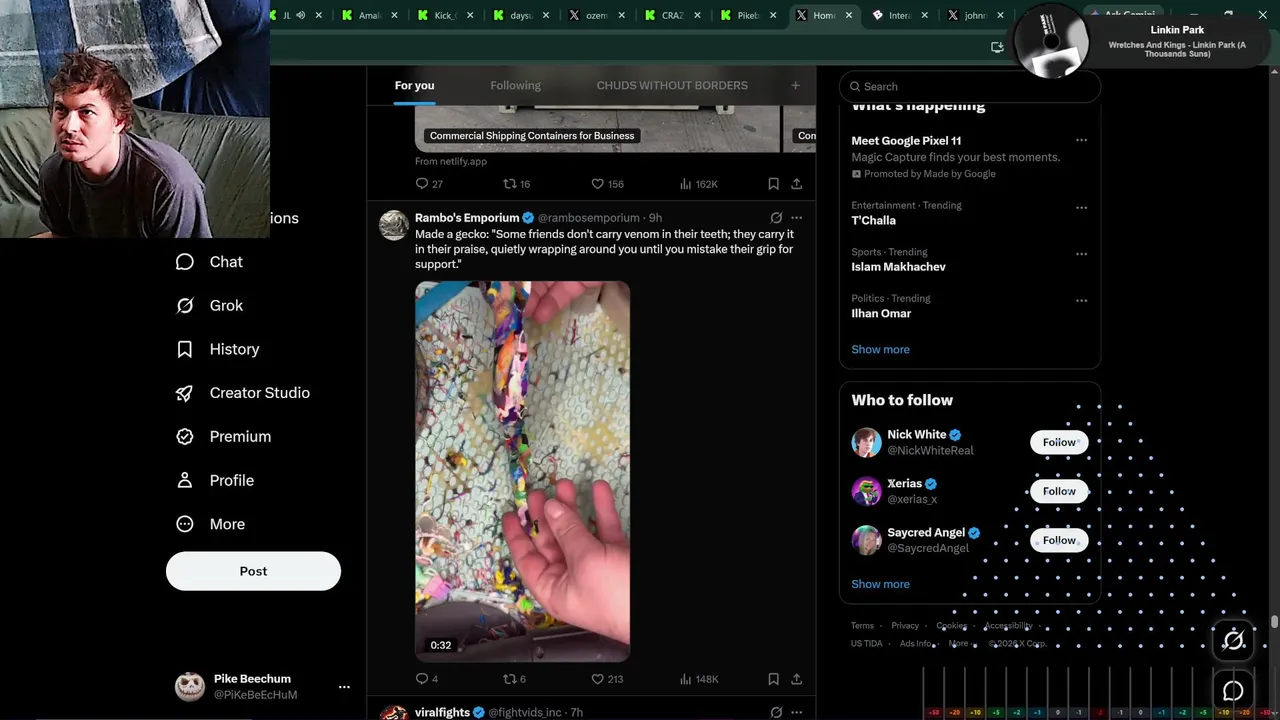The image size is (1280, 720).
Task: Play the gecko video thumbnail
Action: 522,471
